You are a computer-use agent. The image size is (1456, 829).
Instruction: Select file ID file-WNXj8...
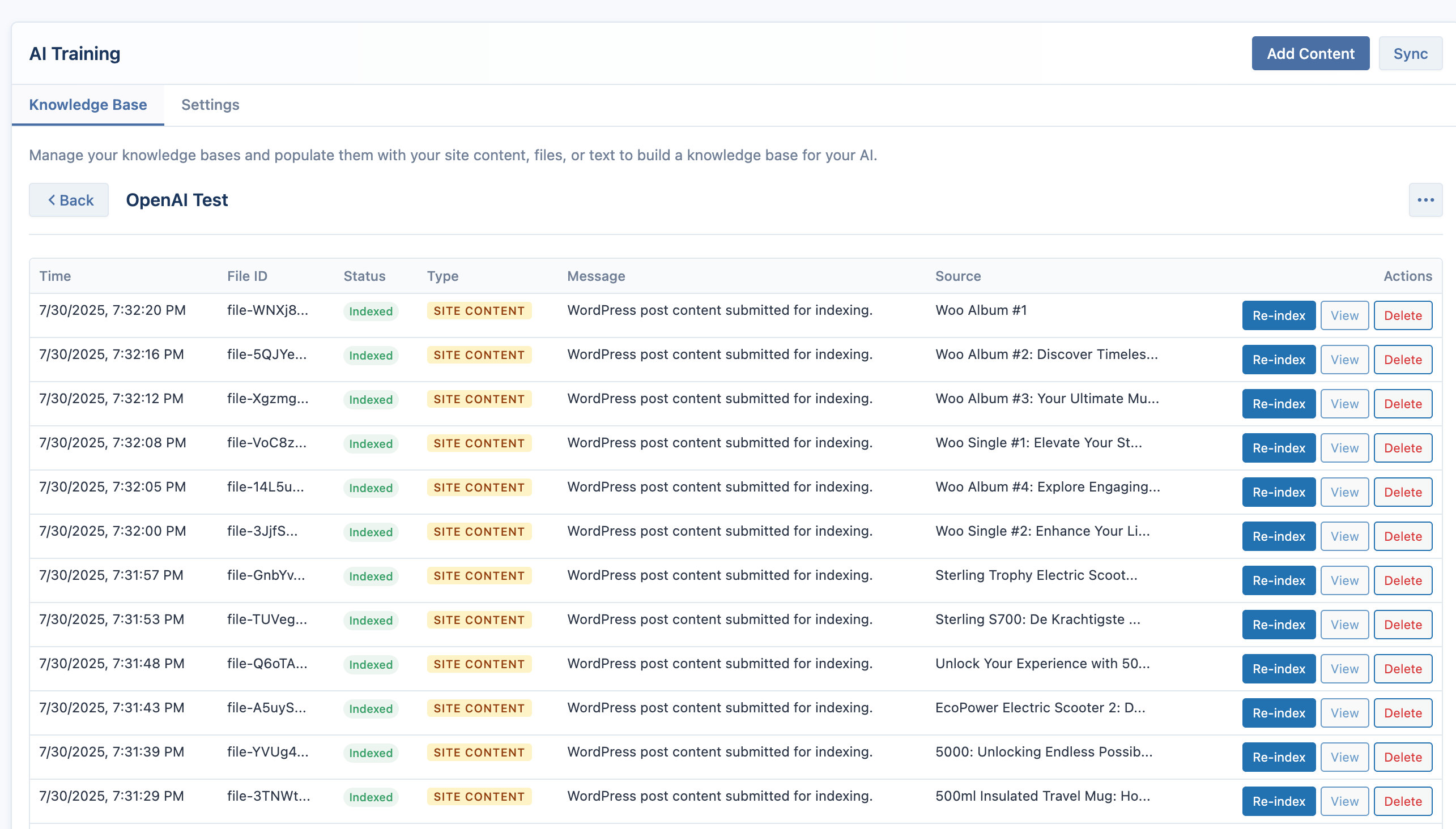[268, 310]
